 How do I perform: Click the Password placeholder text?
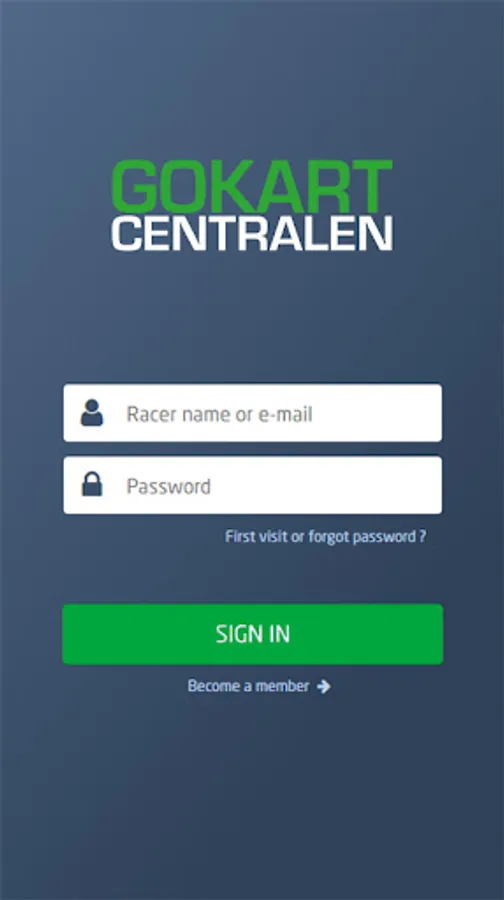click(x=169, y=486)
